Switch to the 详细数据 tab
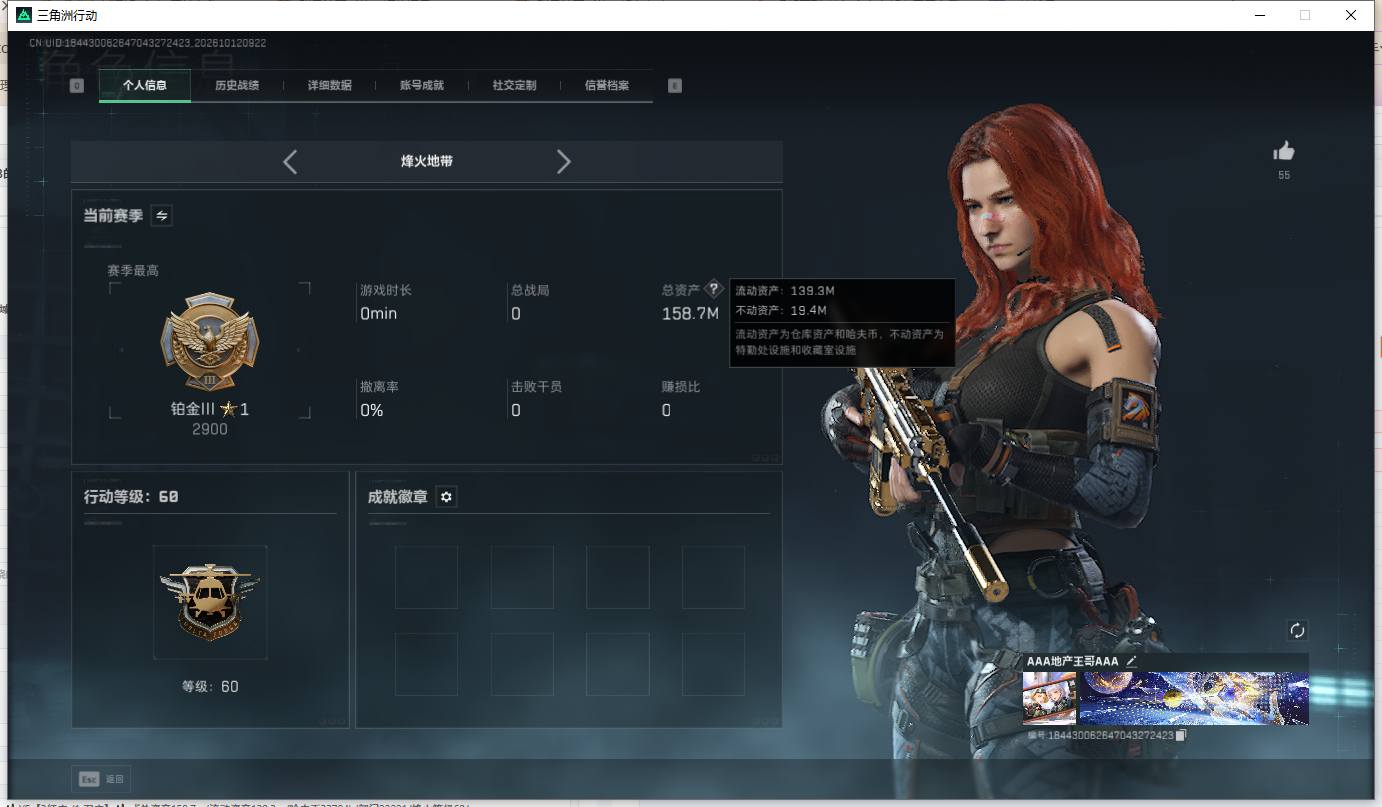 tap(330, 86)
